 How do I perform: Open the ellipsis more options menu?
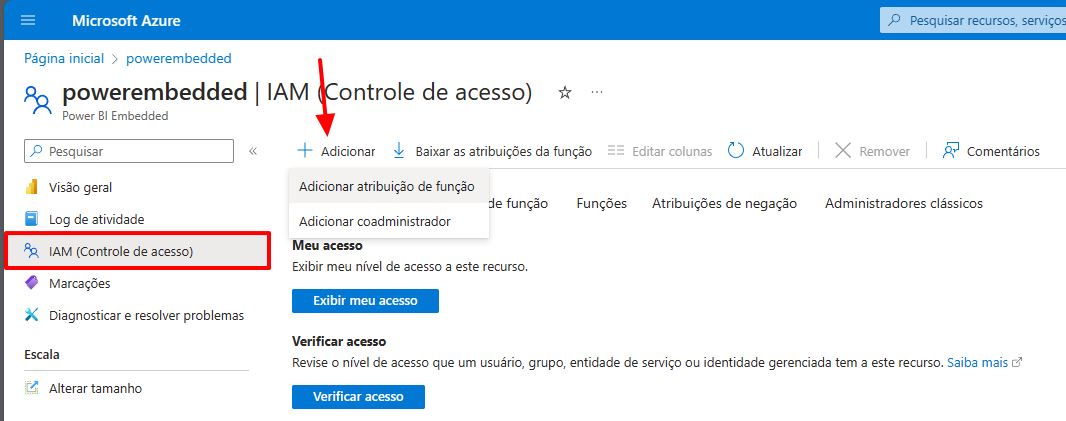[598, 93]
